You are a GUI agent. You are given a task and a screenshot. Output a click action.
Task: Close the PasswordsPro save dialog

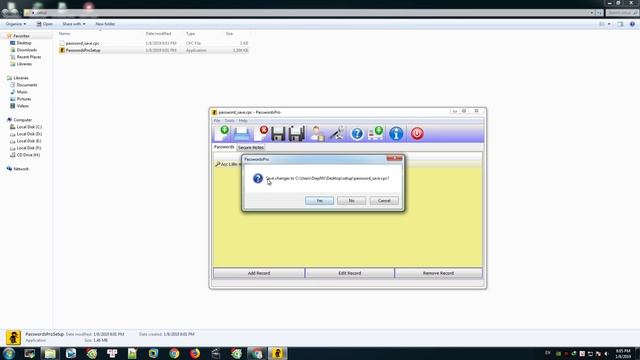point(394,158)
